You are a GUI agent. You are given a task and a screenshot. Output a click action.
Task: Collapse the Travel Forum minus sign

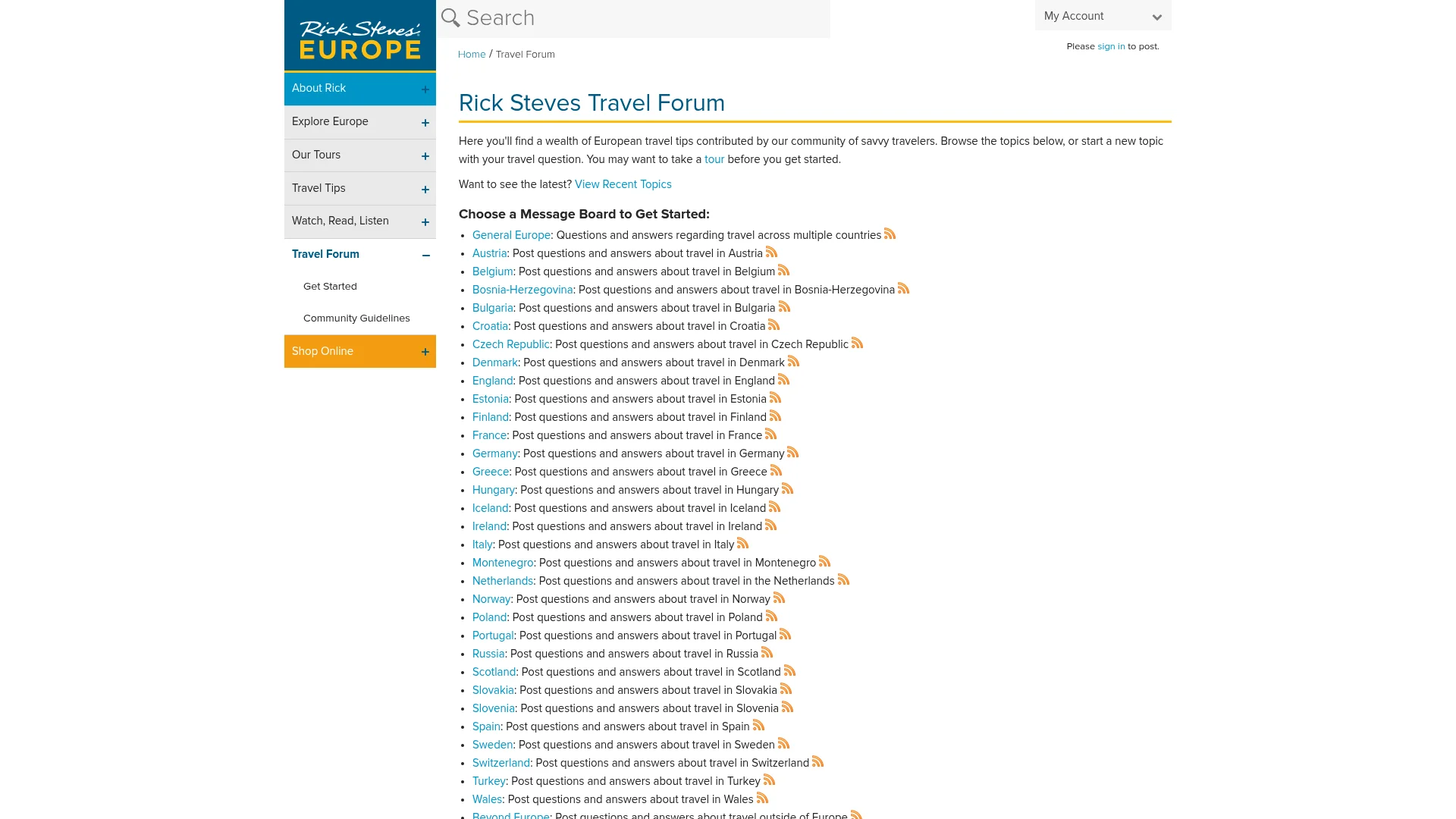[426, 256]
